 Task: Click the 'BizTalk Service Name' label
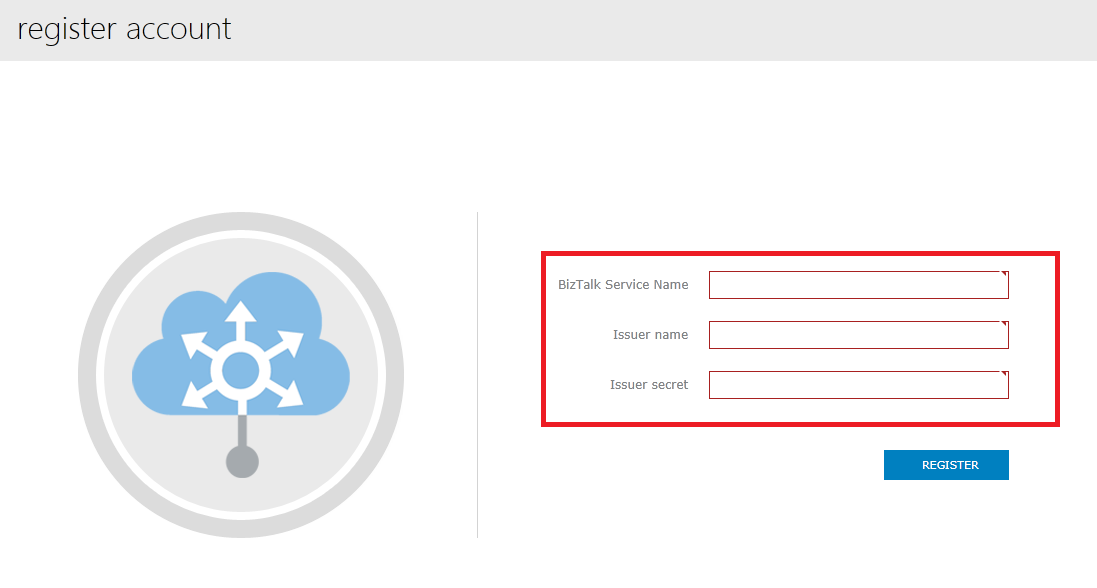(x=623, y=285)
